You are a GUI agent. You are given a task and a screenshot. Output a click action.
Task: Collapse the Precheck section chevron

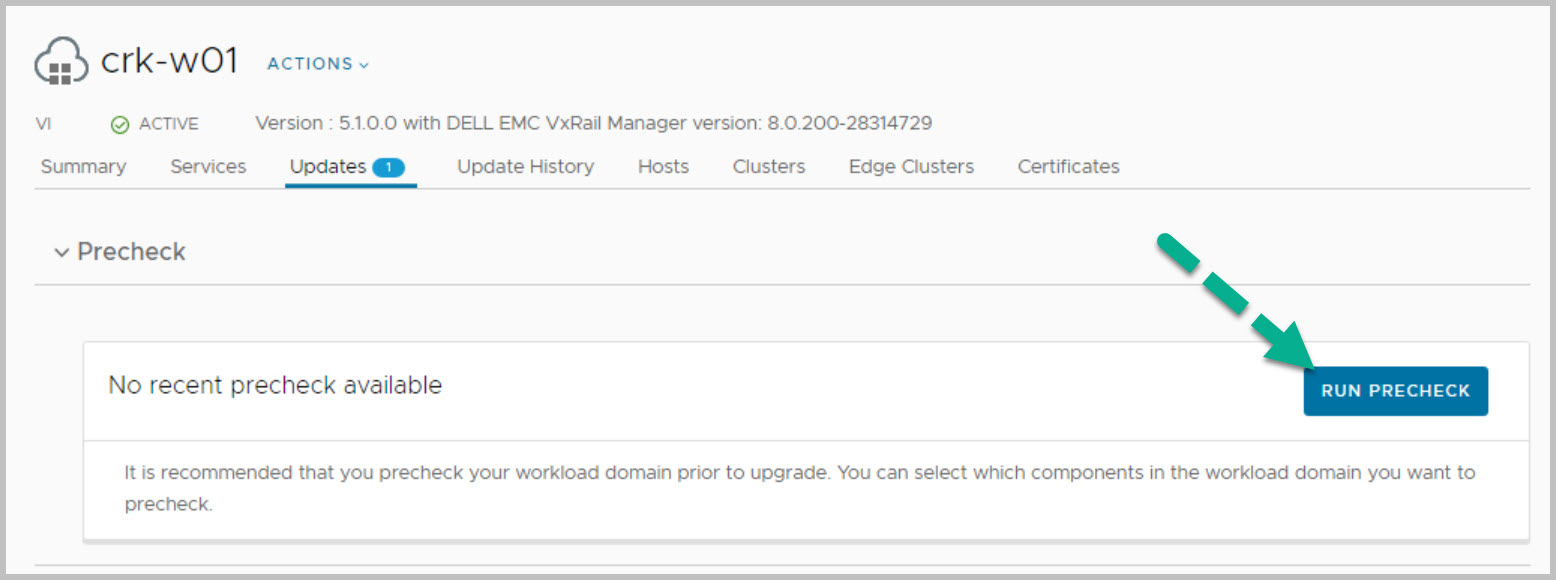click(62, 252)
